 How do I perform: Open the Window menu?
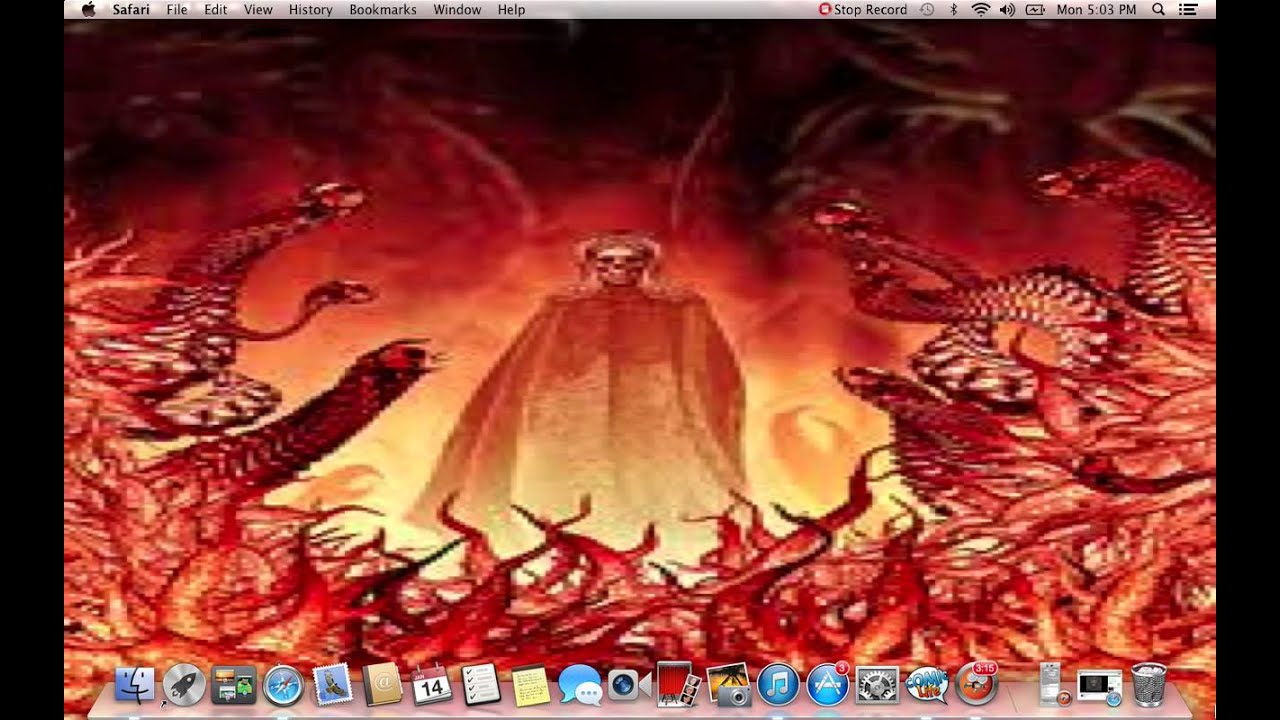tap(457, 9)
